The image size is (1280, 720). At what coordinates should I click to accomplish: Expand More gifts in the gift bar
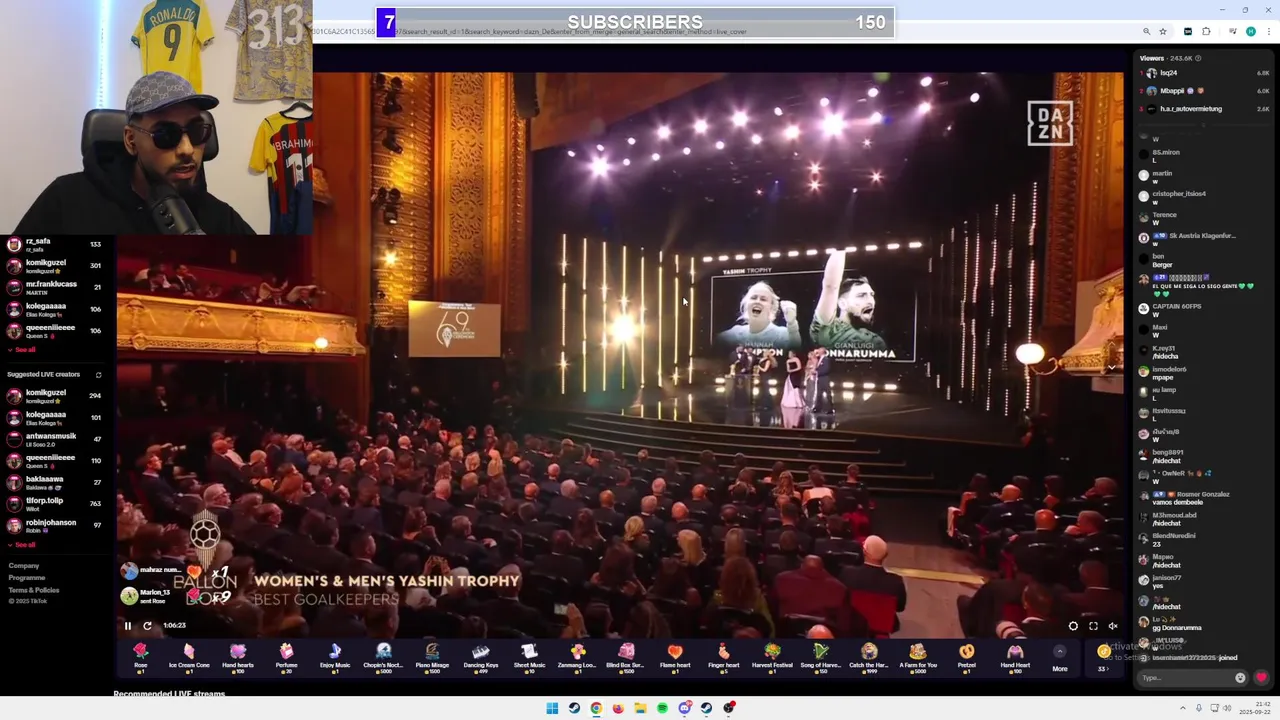(x=1060, y=660)
